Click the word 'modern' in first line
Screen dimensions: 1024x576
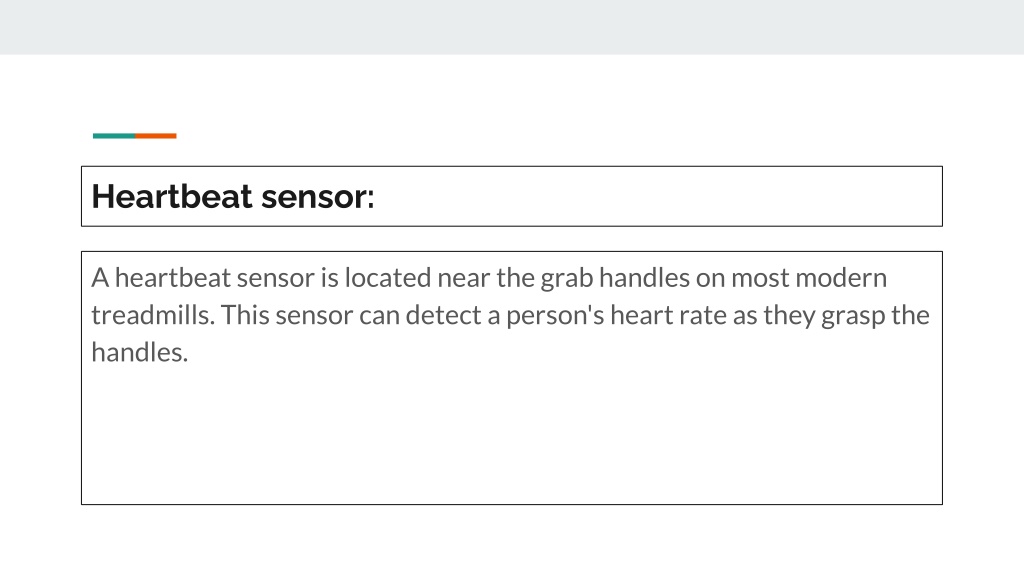point(841,278)
